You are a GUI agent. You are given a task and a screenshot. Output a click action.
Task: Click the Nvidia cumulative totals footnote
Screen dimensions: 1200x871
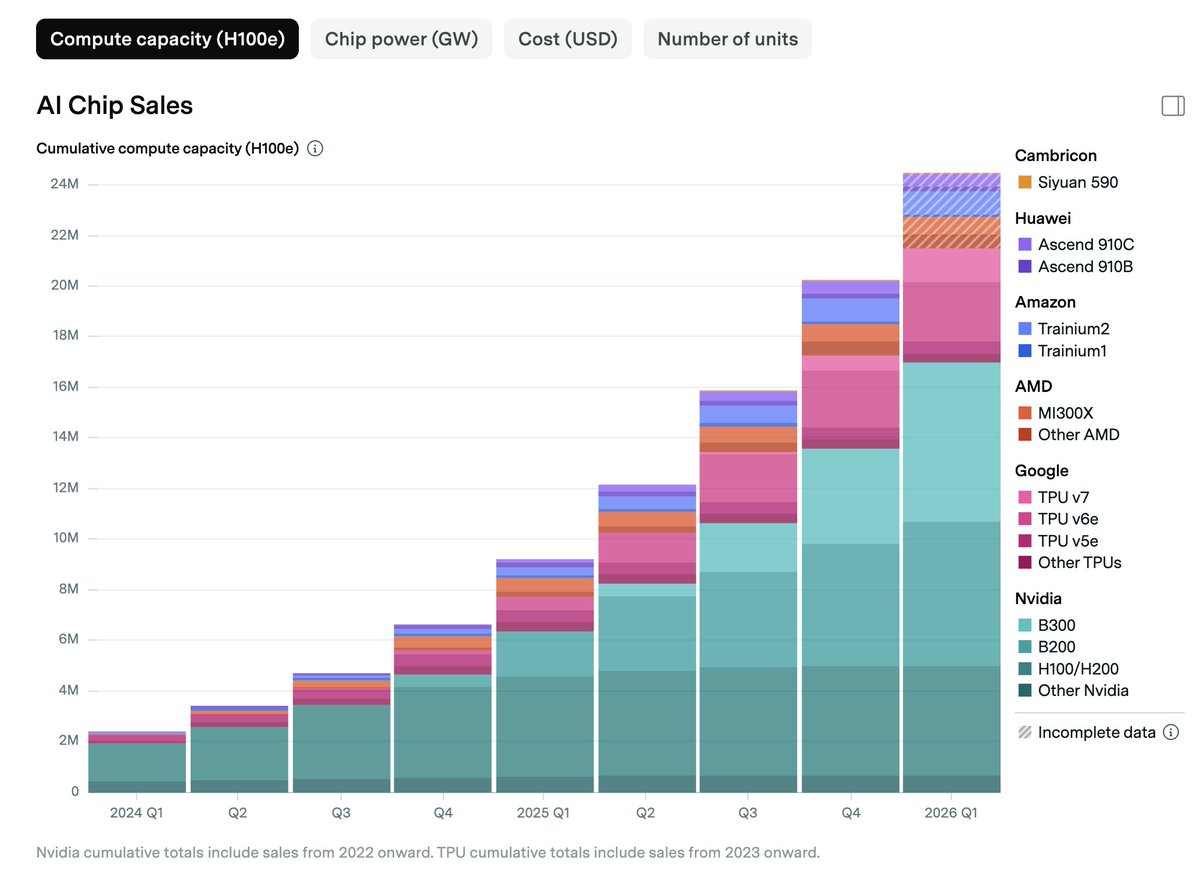pos(428,853)
